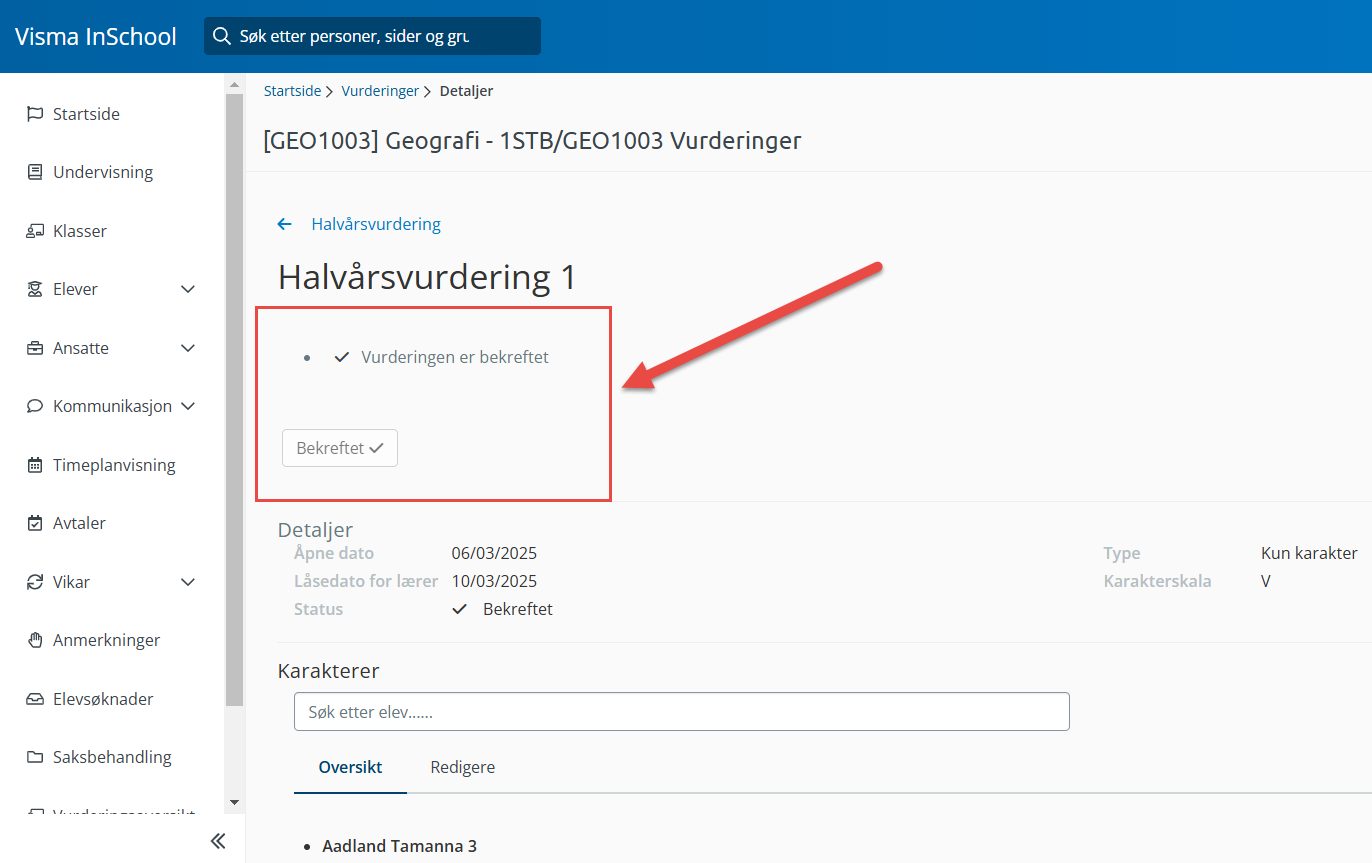
Task: Click the Timeplanvisning calendar icon
Action: [x=35, y=465]
